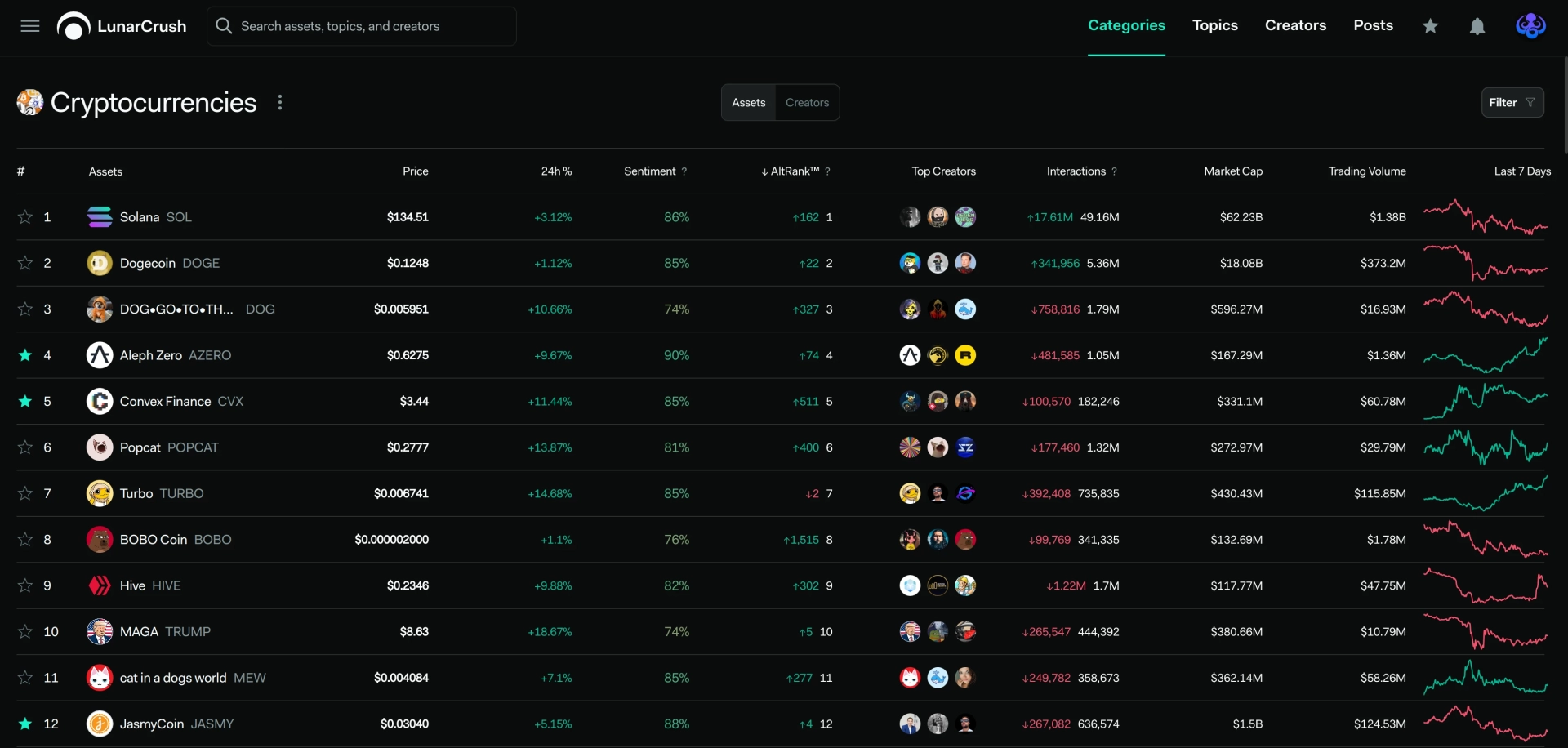Open the user profile avatar
Viewport: 1568px width, 748px height.
(x=1530, y=26)
